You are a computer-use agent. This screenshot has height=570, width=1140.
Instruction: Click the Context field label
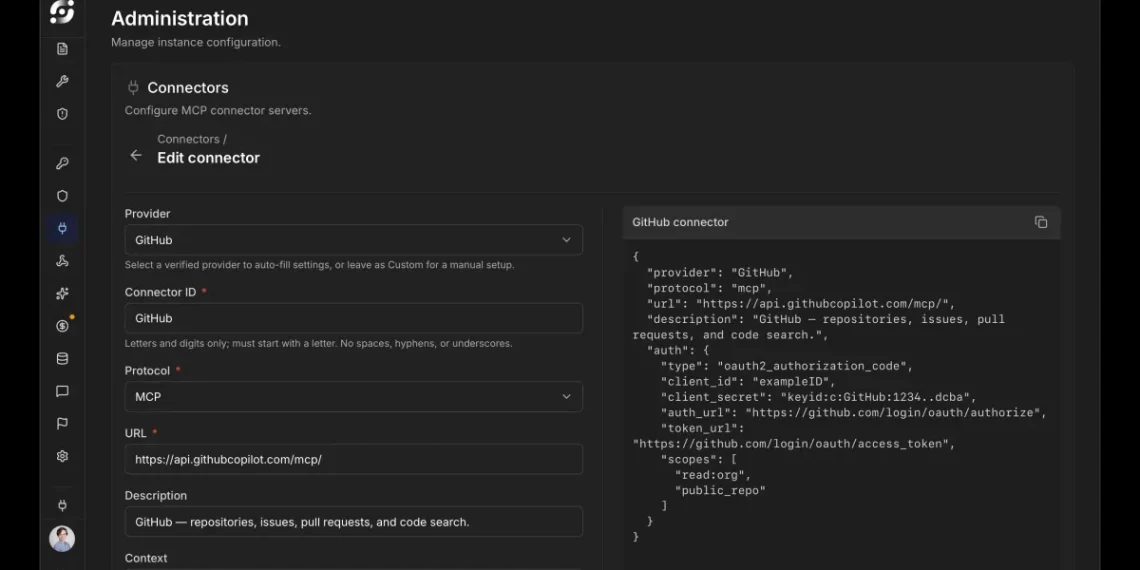click(146, 558)
